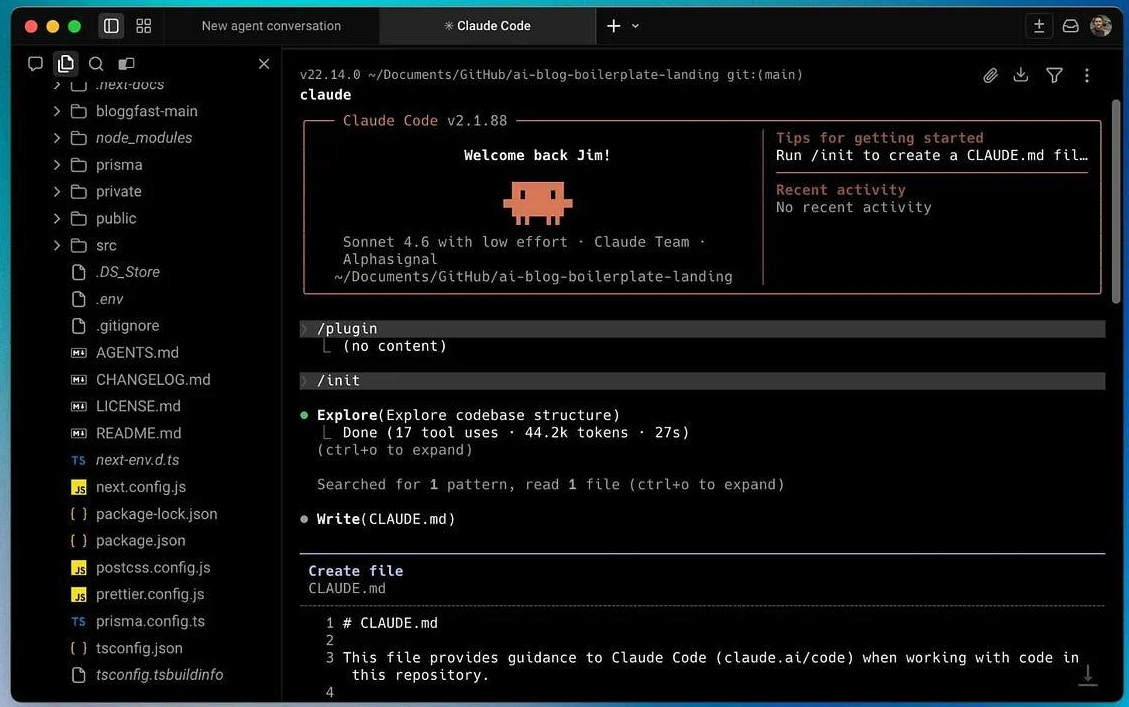Open prisma.config.ts file
This screenshot has height=707, width=1129.
tap(150, 621)
